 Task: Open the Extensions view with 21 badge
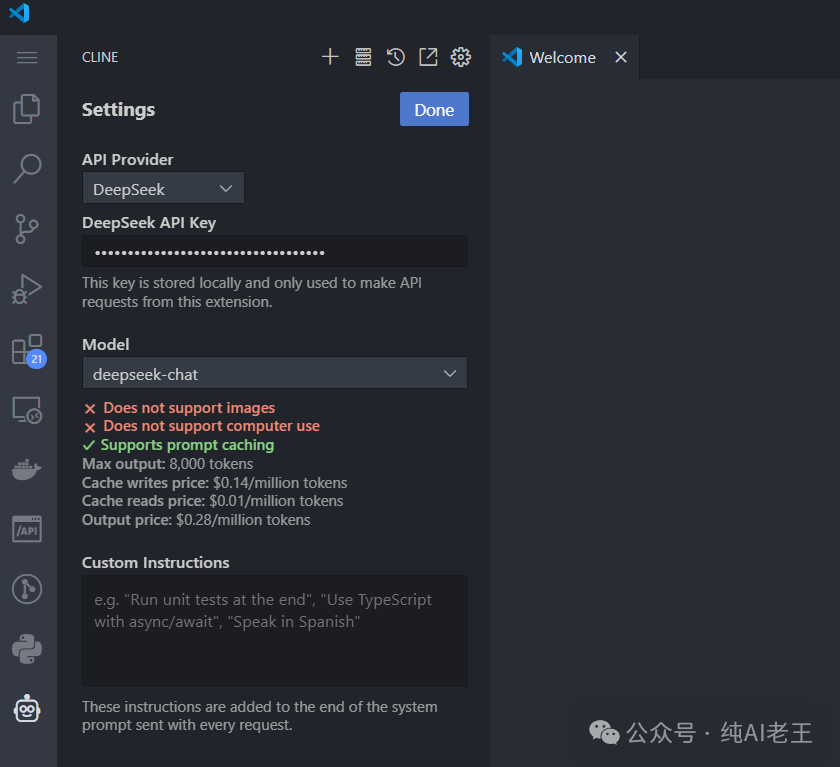(x=28, y=351)
